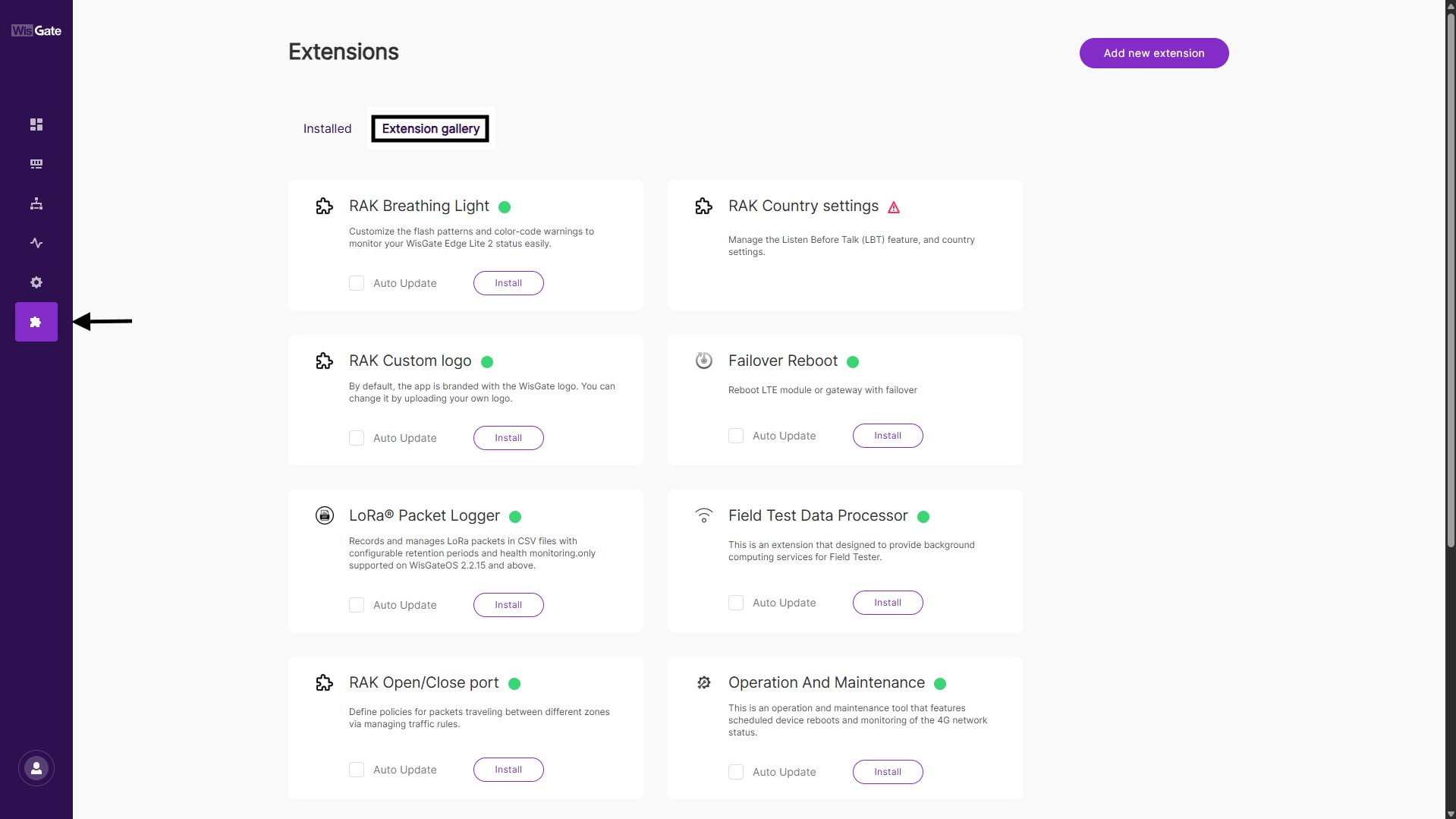Image resolution: width=1456 pixels, height=819 pixels.
Task: Select the Extension gallery tab
Action: tap(430, 128)
